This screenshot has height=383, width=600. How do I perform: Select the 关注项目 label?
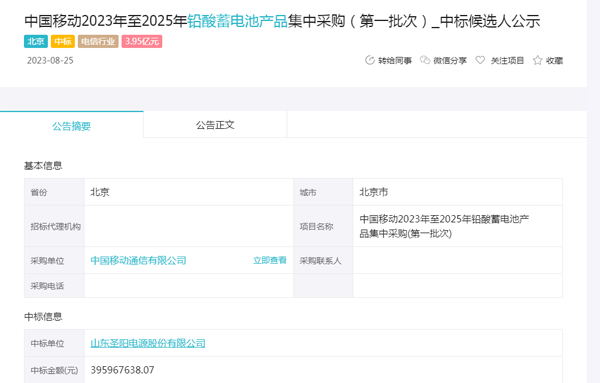coord(507,60)
